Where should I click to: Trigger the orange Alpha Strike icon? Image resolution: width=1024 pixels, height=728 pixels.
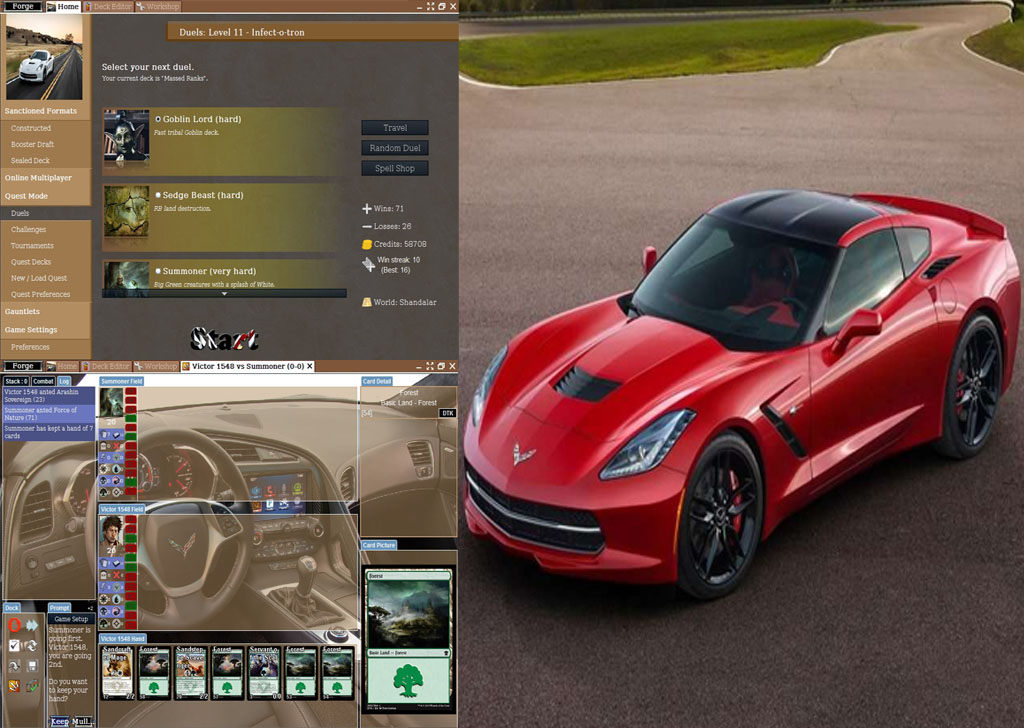(x=15, y=685)
